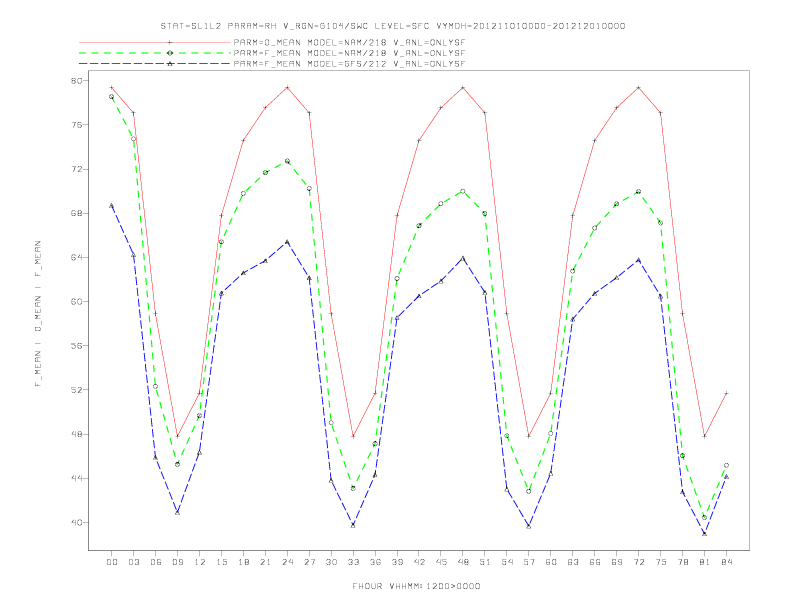This screenshot has height=612, width=792.
Task: Click x-axis tick label 18
Action: (243, 562)
